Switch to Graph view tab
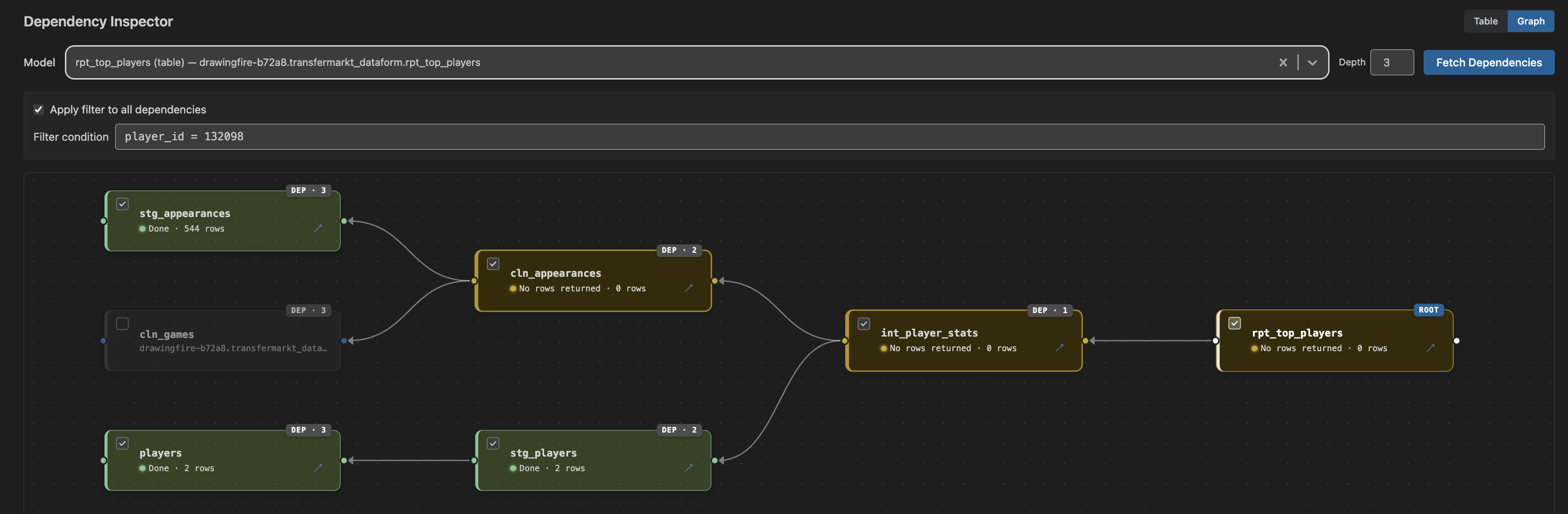This screenshot has width=1568, height=514. (x=1530, y=21)
